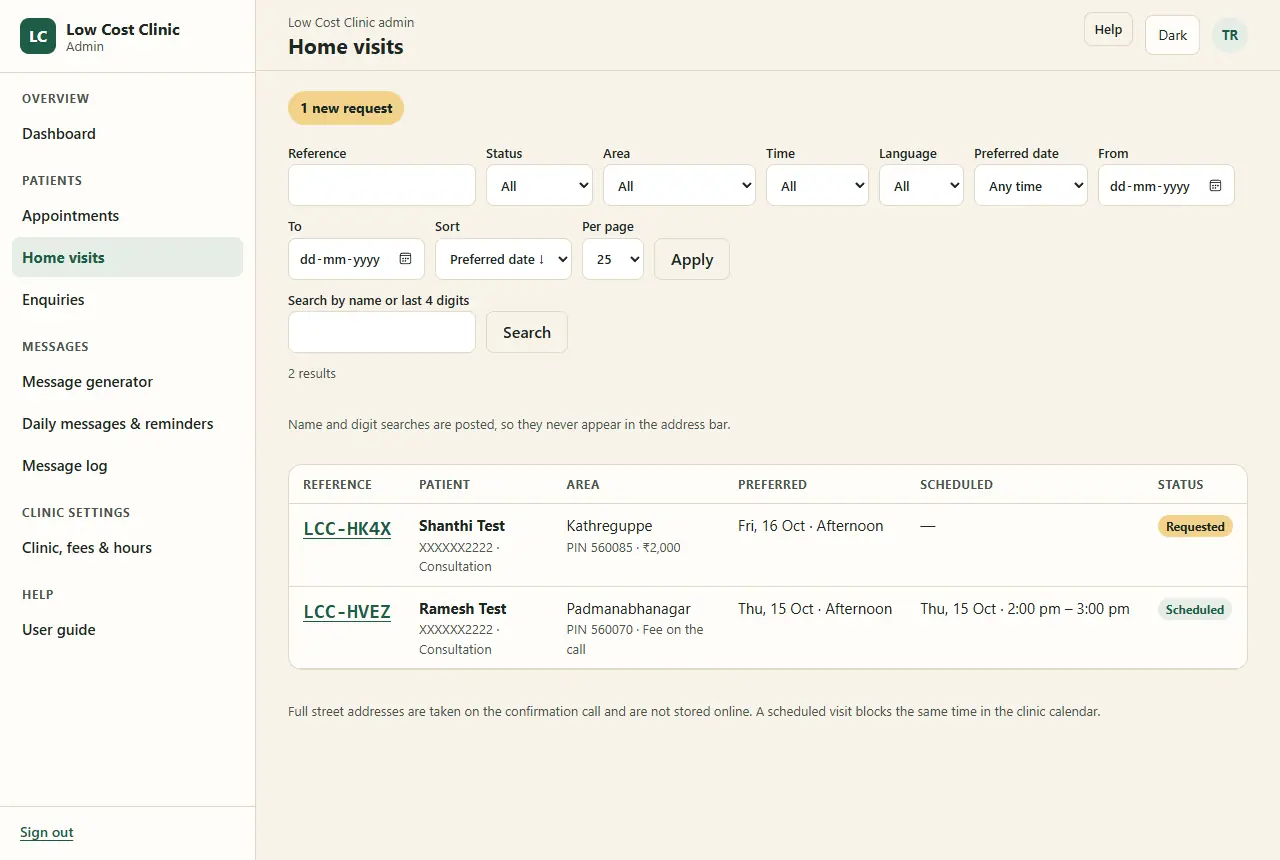Open the TR user avatar
This screenshot has width=1280, height=860.
coord(1230,35)
